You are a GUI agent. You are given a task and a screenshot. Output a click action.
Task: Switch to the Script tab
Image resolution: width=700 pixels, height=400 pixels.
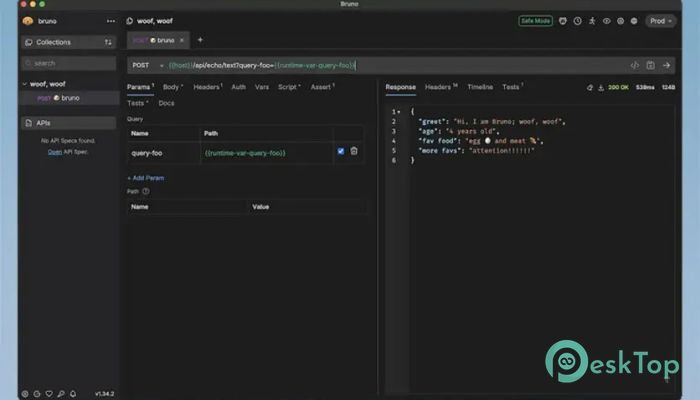tap(289, 87)
